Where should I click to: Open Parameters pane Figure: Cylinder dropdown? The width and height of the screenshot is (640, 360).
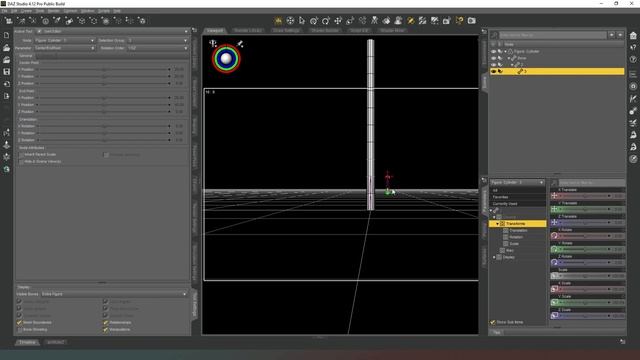pyautogui.click(x=517, y=182)
